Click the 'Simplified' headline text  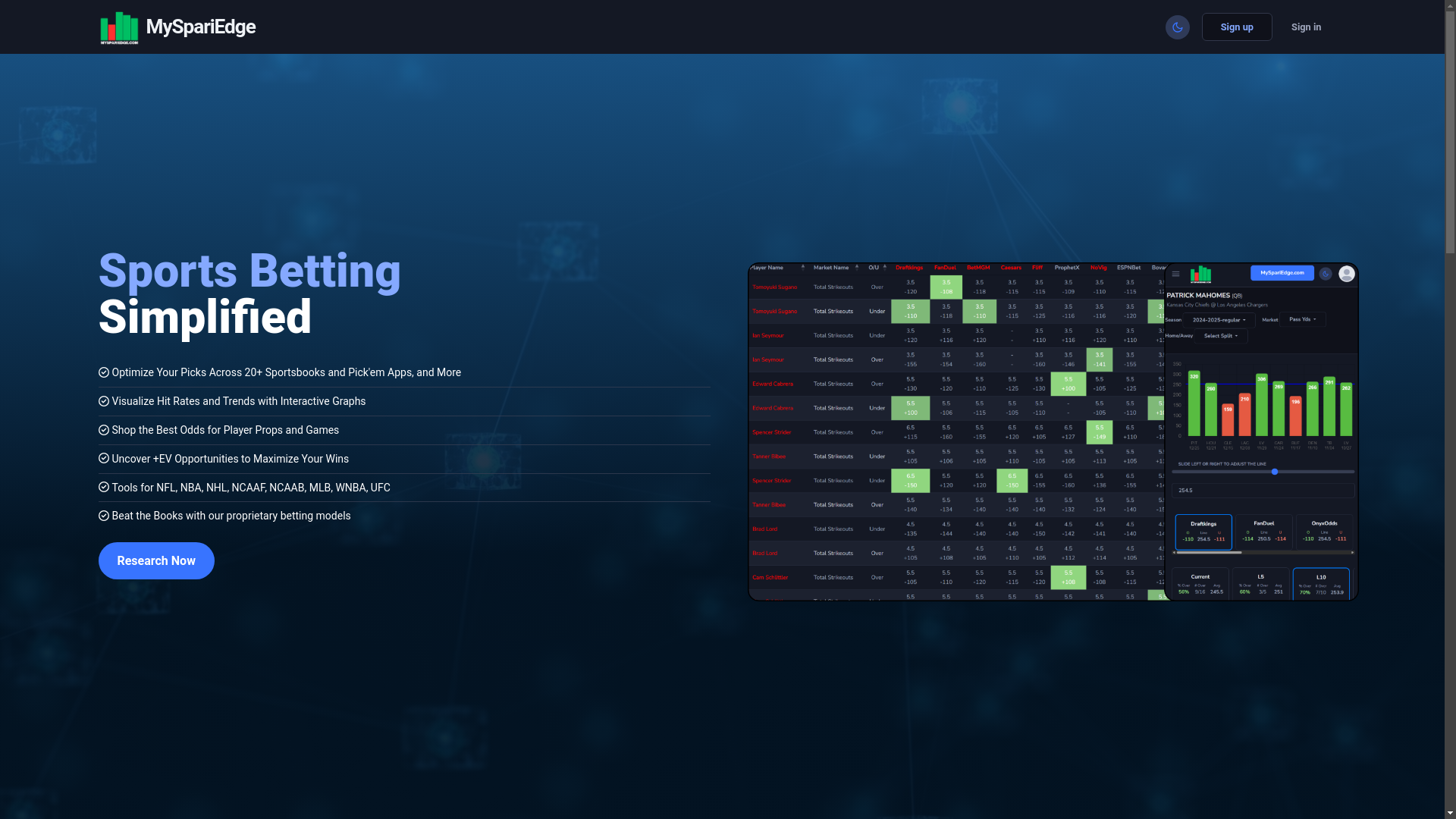point(205,317)
